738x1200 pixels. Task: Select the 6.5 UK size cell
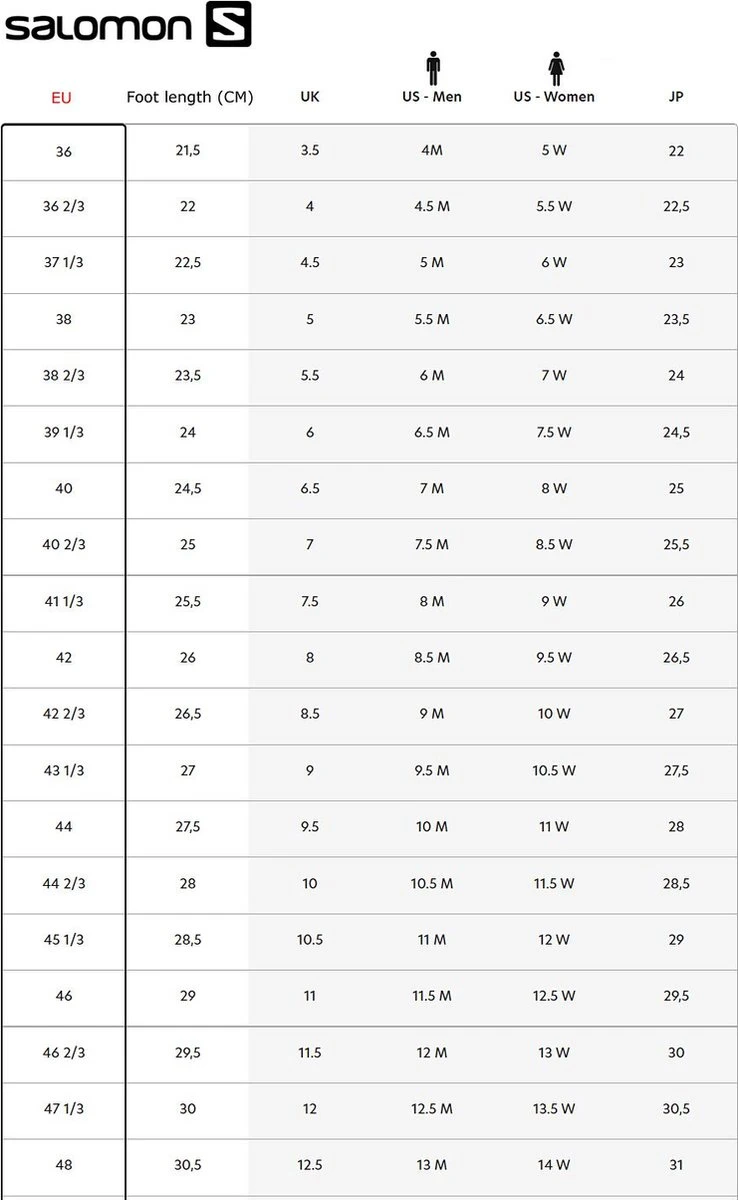[310, 489]
